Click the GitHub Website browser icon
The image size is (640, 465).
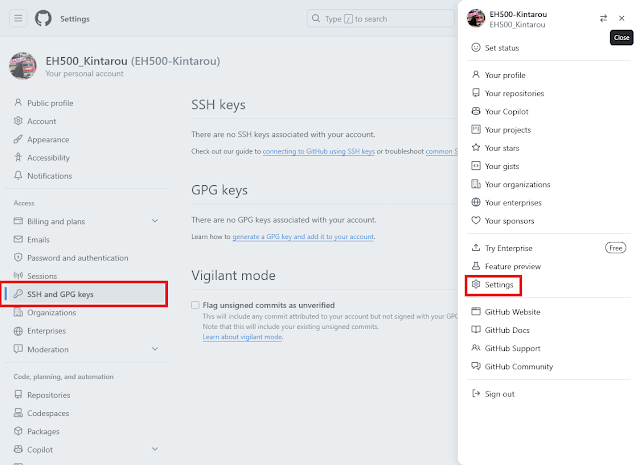click(476, 311)
